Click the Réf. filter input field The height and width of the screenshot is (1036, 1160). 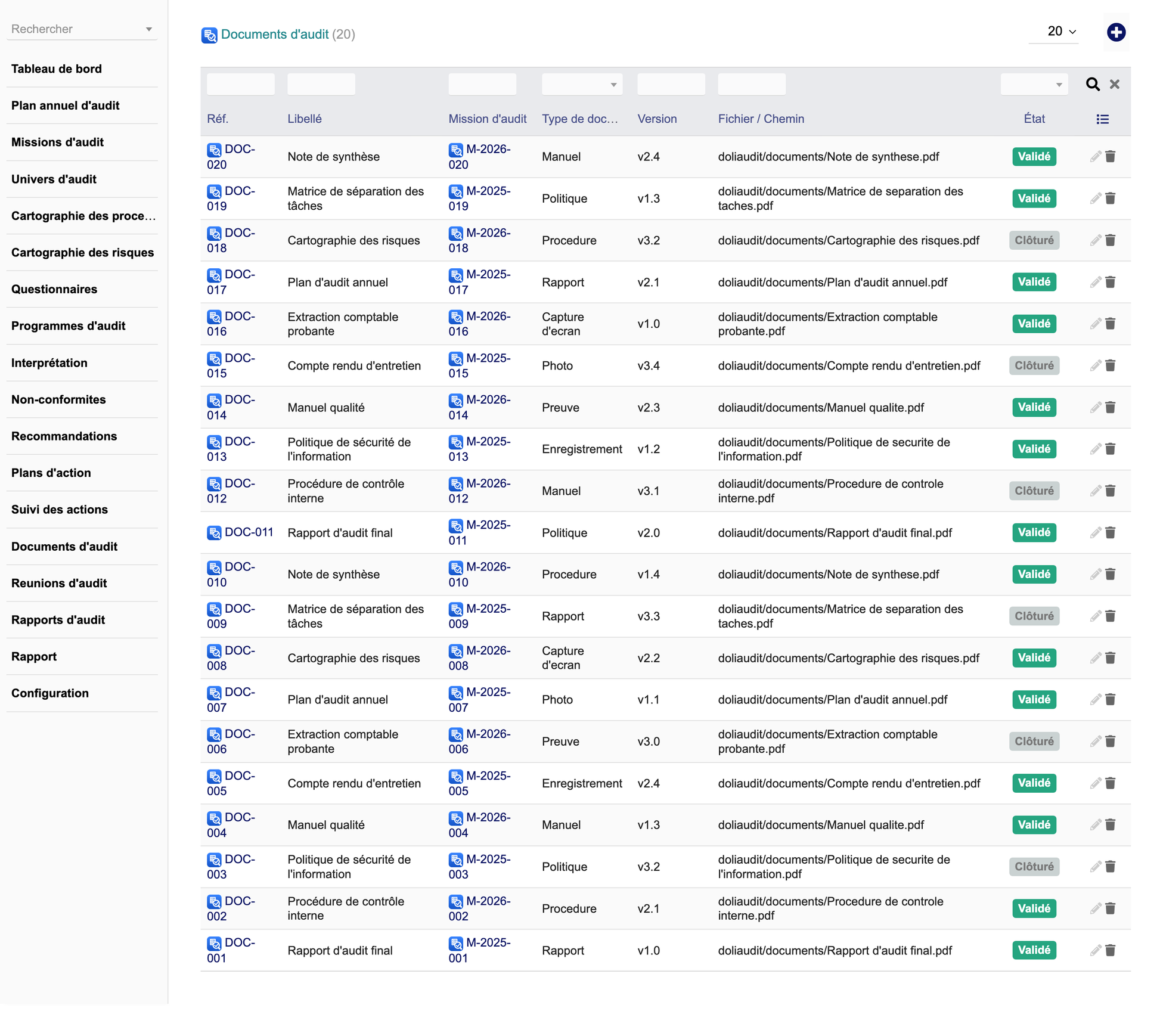(241, 84)
